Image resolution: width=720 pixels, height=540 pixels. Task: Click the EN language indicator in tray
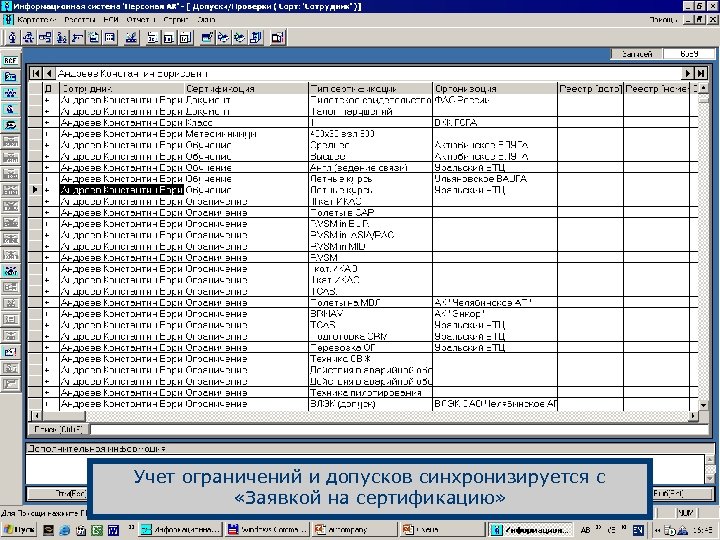638,530
